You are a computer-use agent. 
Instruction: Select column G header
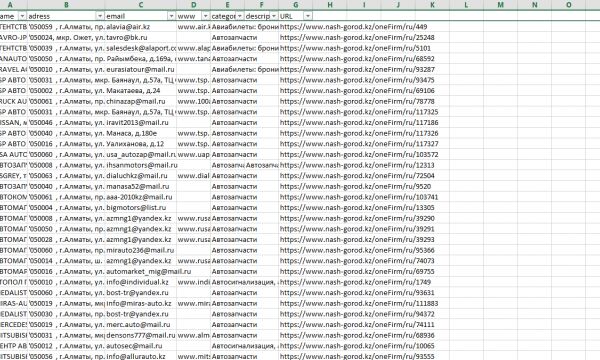(x=296, y=5)
